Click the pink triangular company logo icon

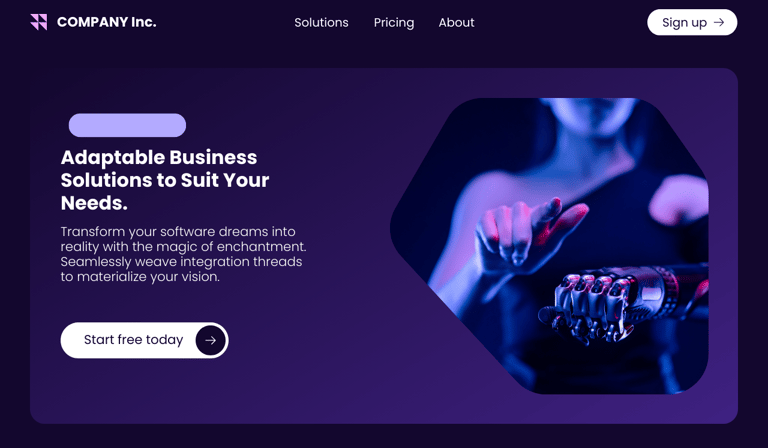(x=39, y=22)
